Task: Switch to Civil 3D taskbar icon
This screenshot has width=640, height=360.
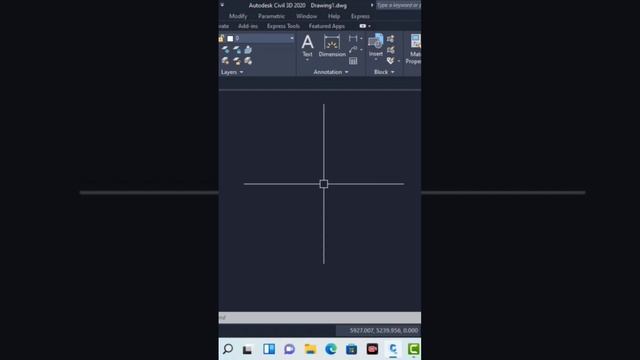Action: [393, 349]
